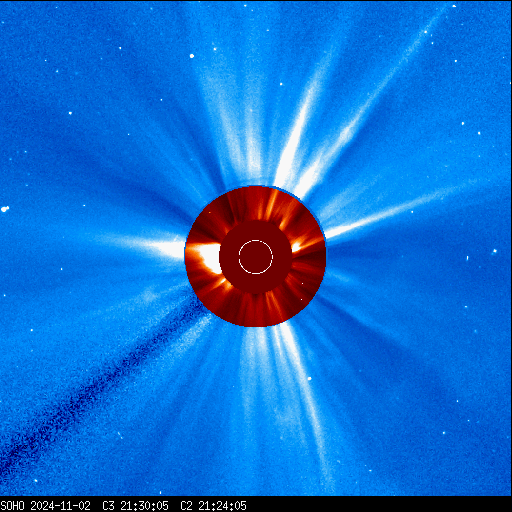Click the C2 21:24:05 timestamp text
The image size is (512, 512).
pos(213,506)
